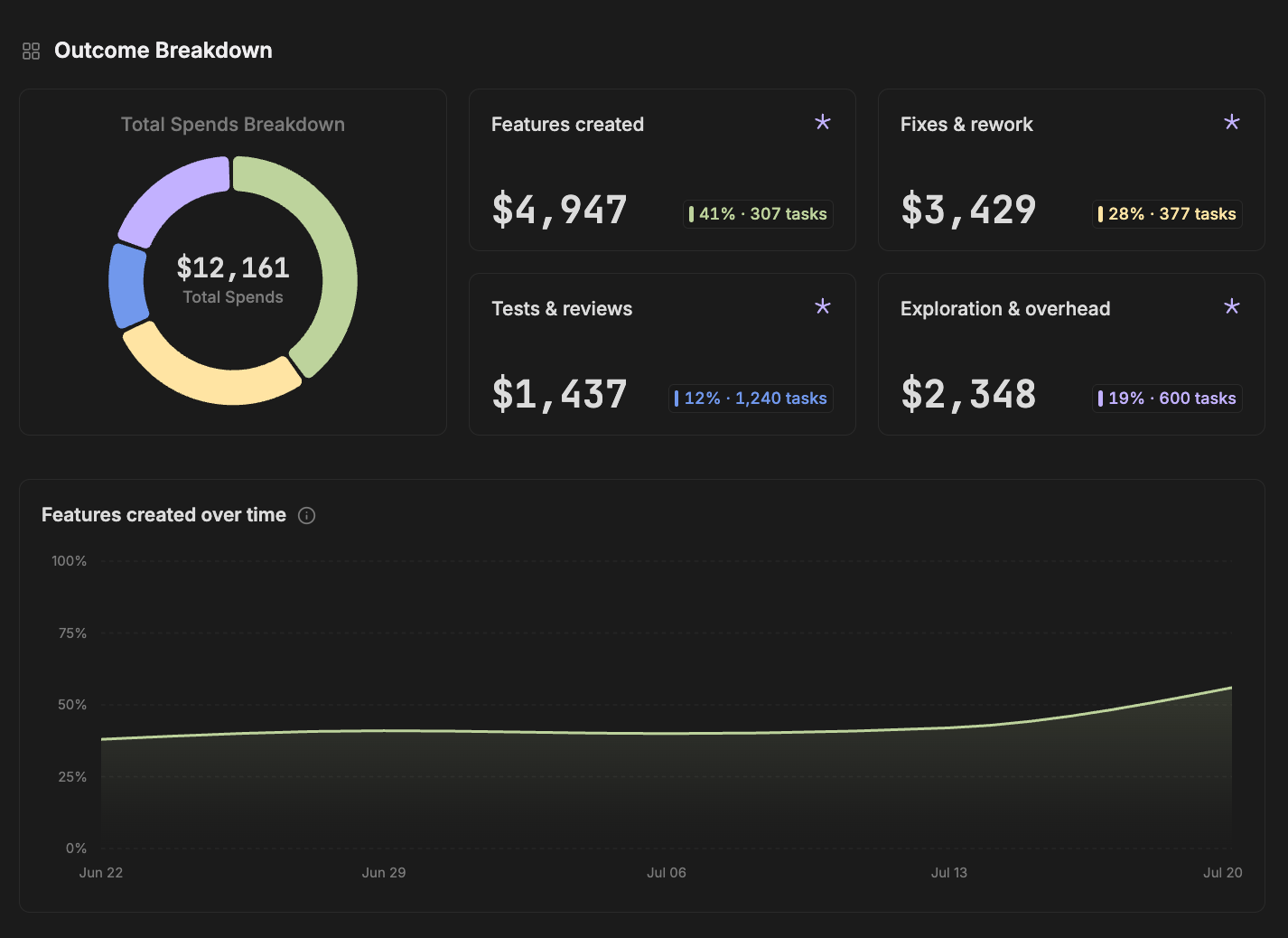
Task: Click the 19% · 600 tasks badge
Action: tap(1167, 399)
